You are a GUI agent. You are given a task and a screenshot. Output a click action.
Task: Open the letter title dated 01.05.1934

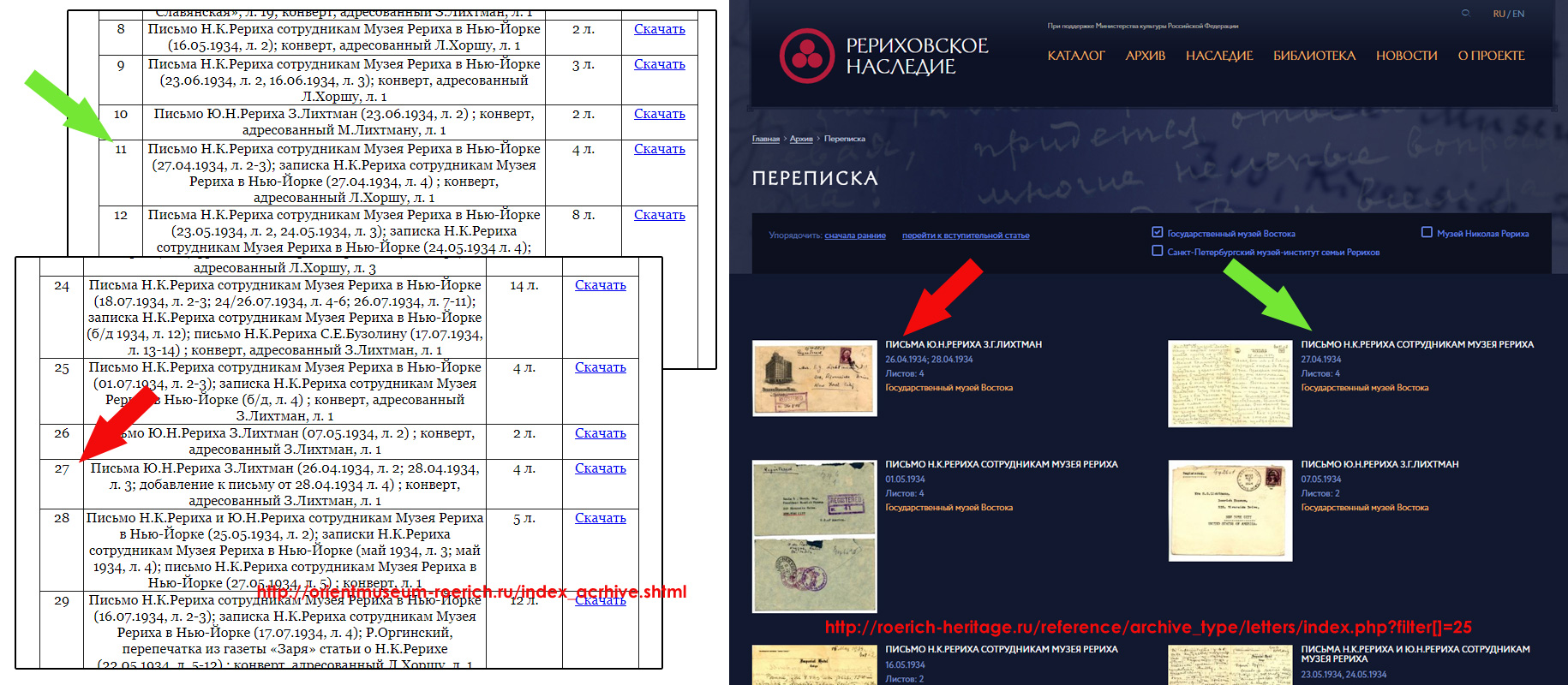(1002, 465)
